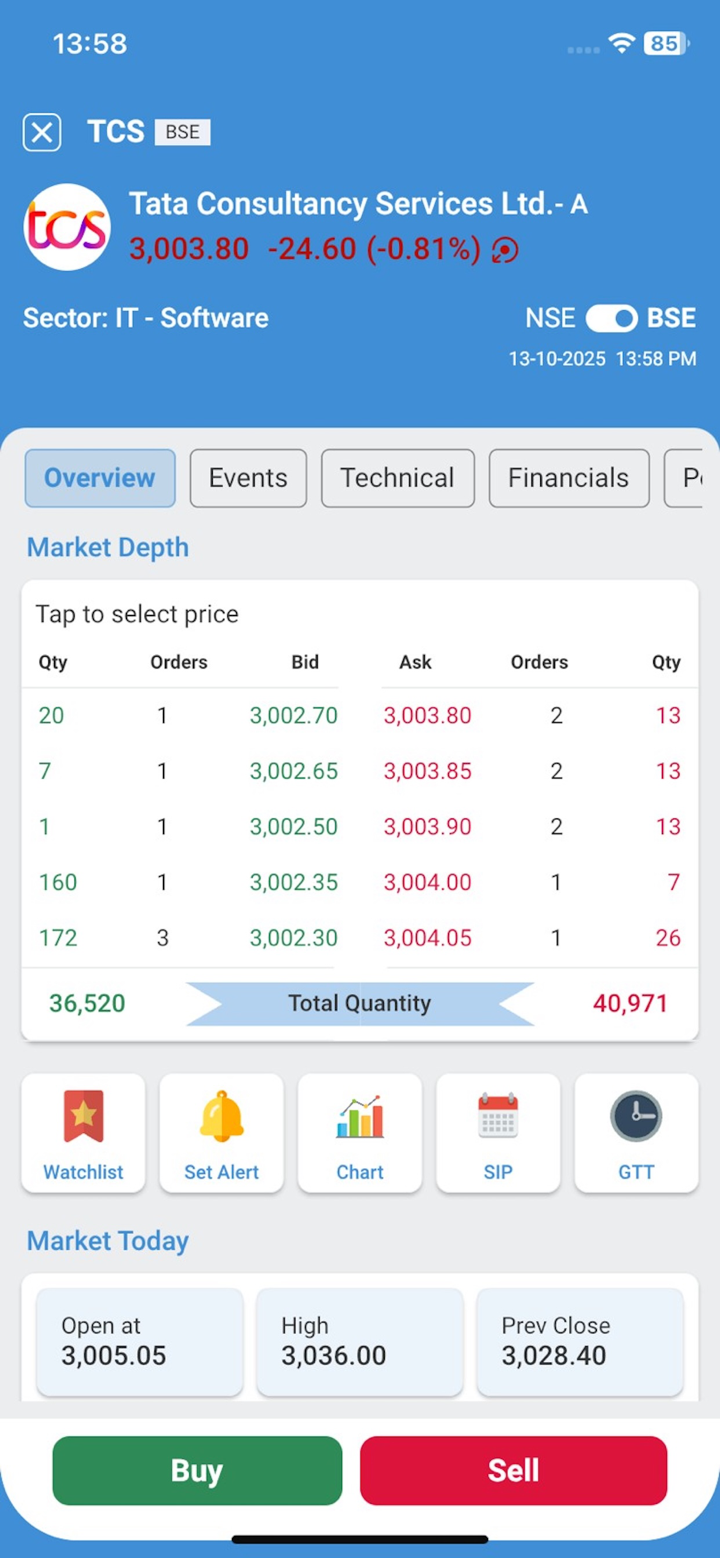Tap the price refresh icon
720x1558 pixels.
(x=505, y=249)
